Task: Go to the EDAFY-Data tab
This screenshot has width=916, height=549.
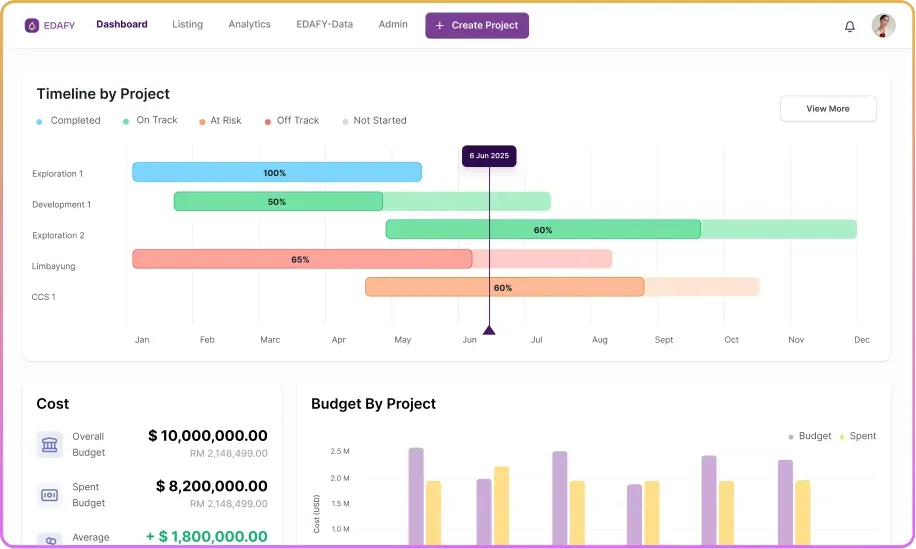Action: pyautogui.click(x=324, y=25)
